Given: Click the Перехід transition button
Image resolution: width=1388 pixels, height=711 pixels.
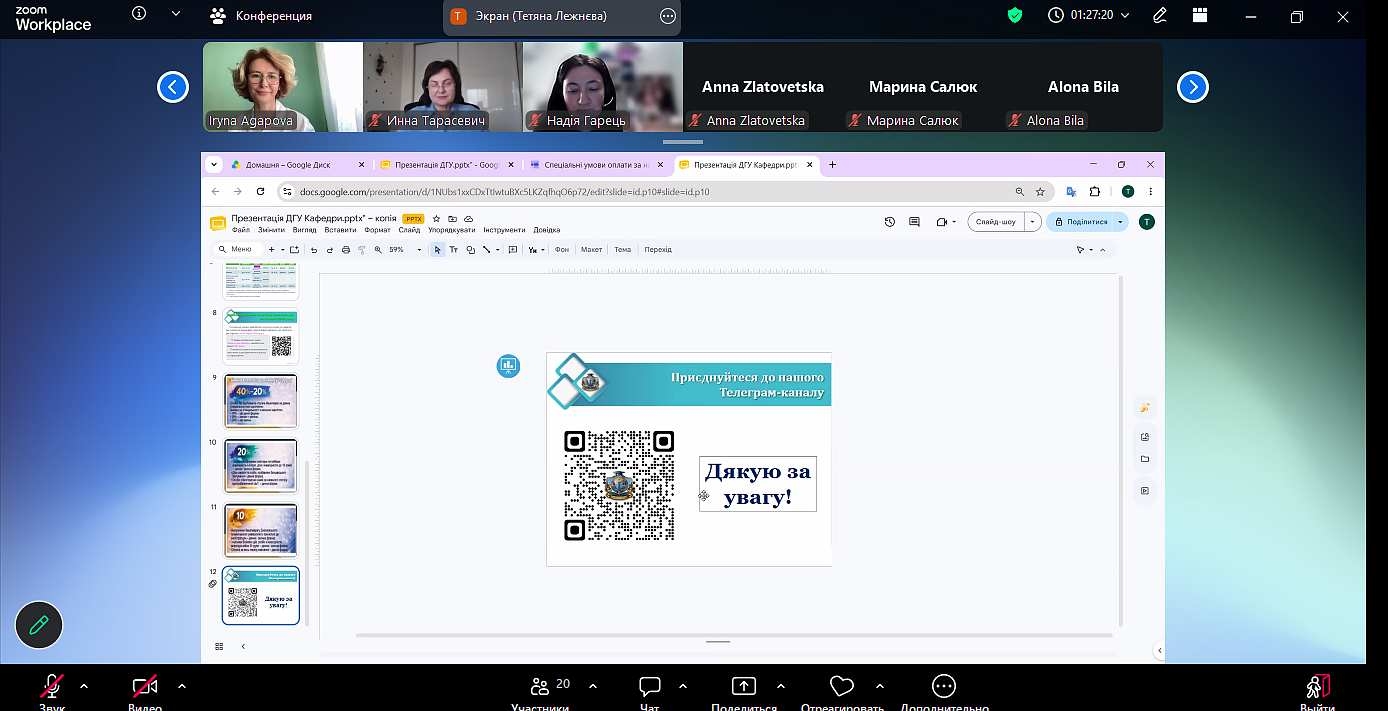Looking at the screenshot, I should tap(658, 250).
